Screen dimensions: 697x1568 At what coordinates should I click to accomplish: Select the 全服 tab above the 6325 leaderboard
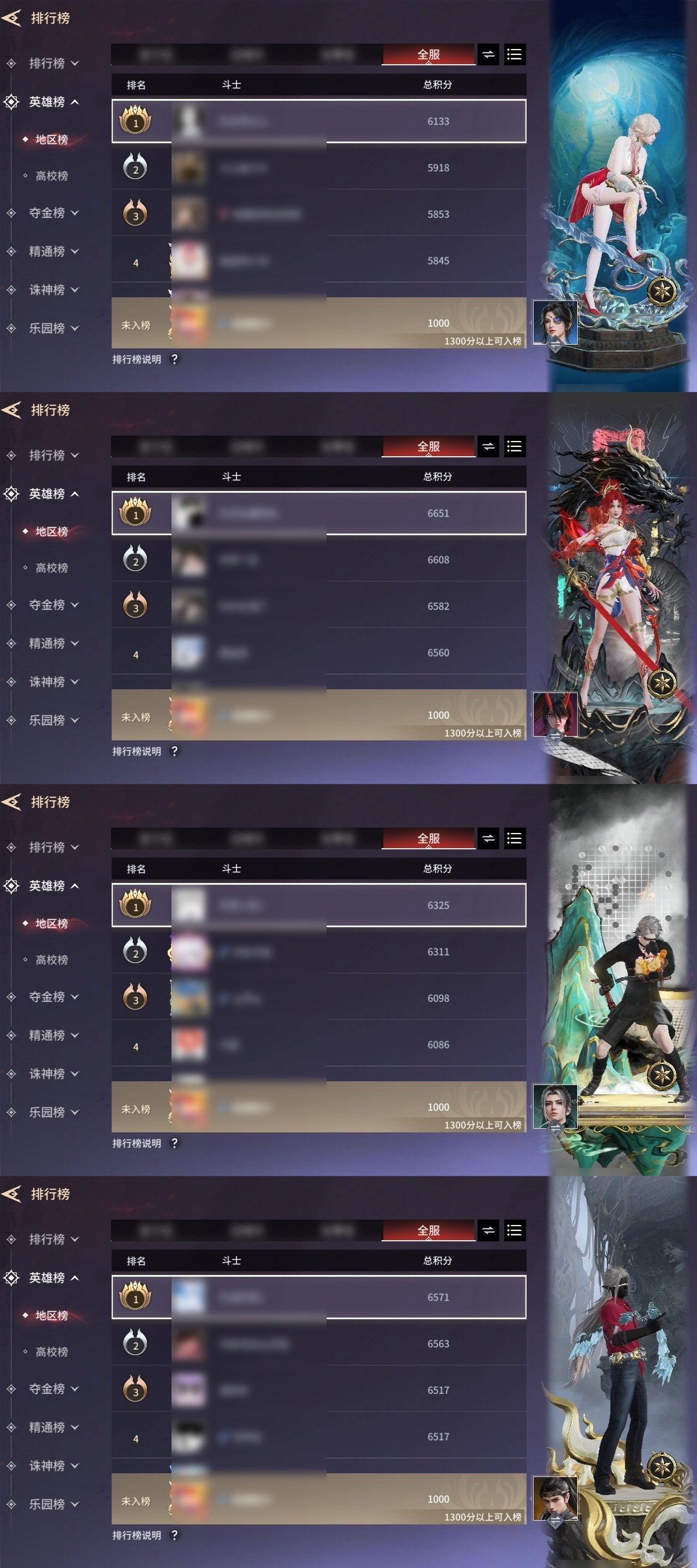point(429,839)
